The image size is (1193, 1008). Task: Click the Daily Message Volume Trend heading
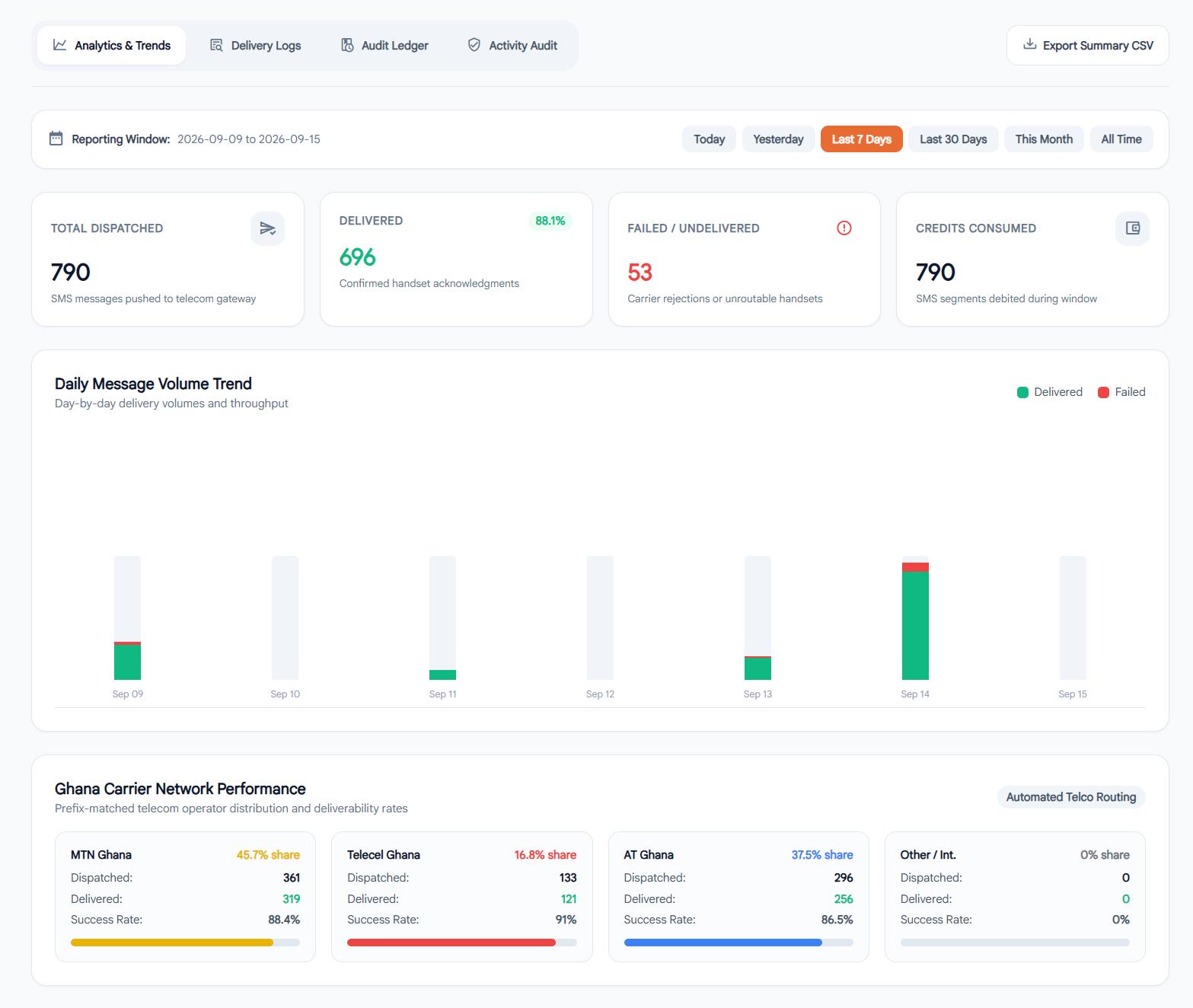pos(153,384)
